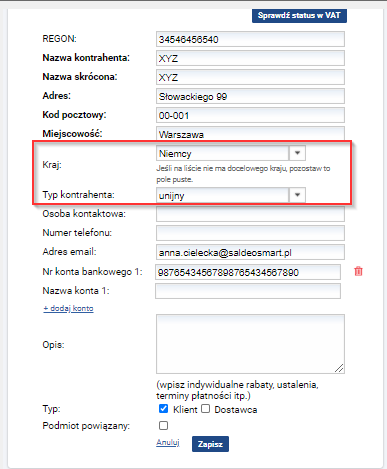Viewport: 387px width, 469px height.
Task: Click the Osoba kontaktowa field
Action: point(250,214)
